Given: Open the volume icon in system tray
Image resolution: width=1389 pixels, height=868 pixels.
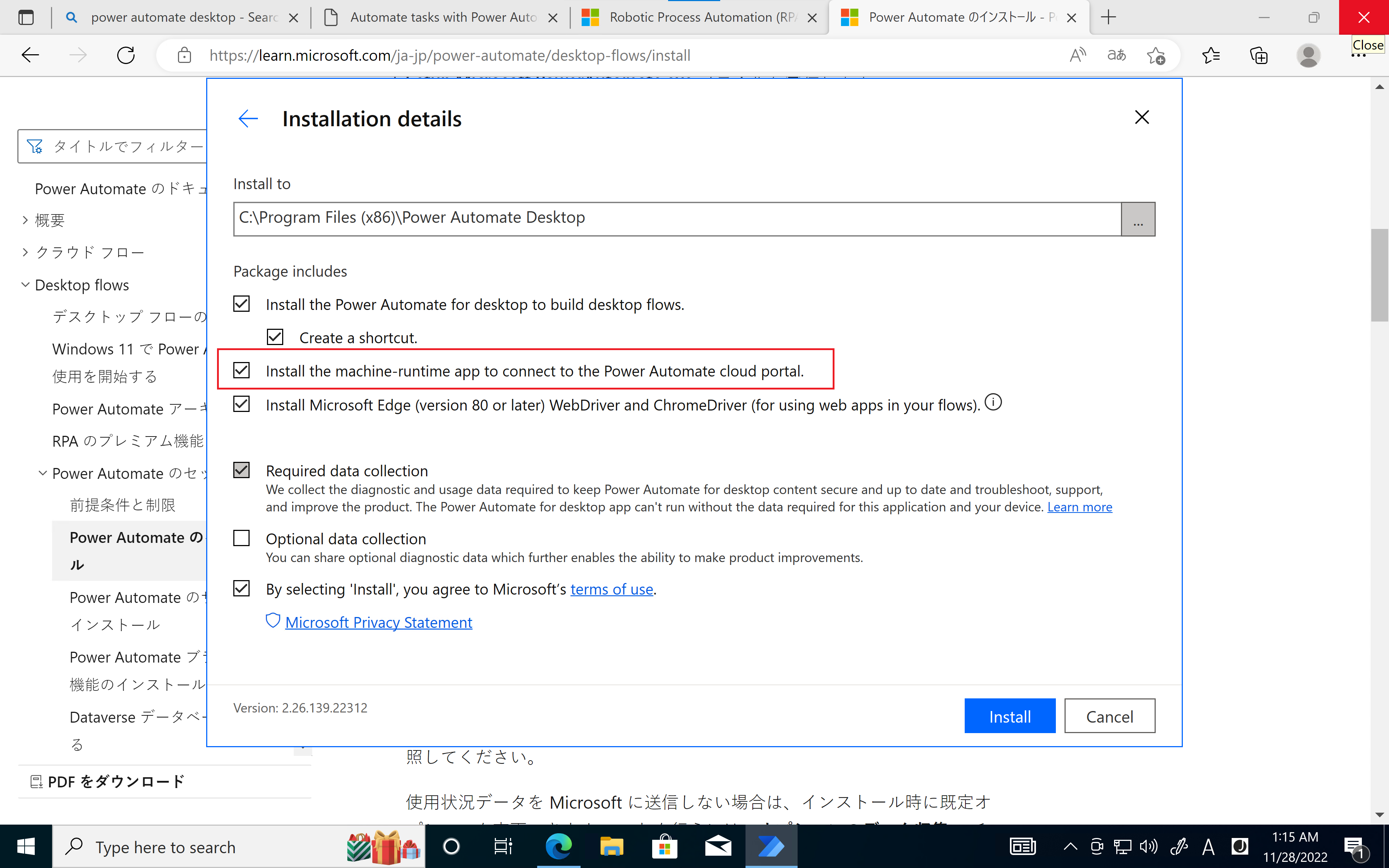Looking at the screenshot, I should (x=1148, y=846).
